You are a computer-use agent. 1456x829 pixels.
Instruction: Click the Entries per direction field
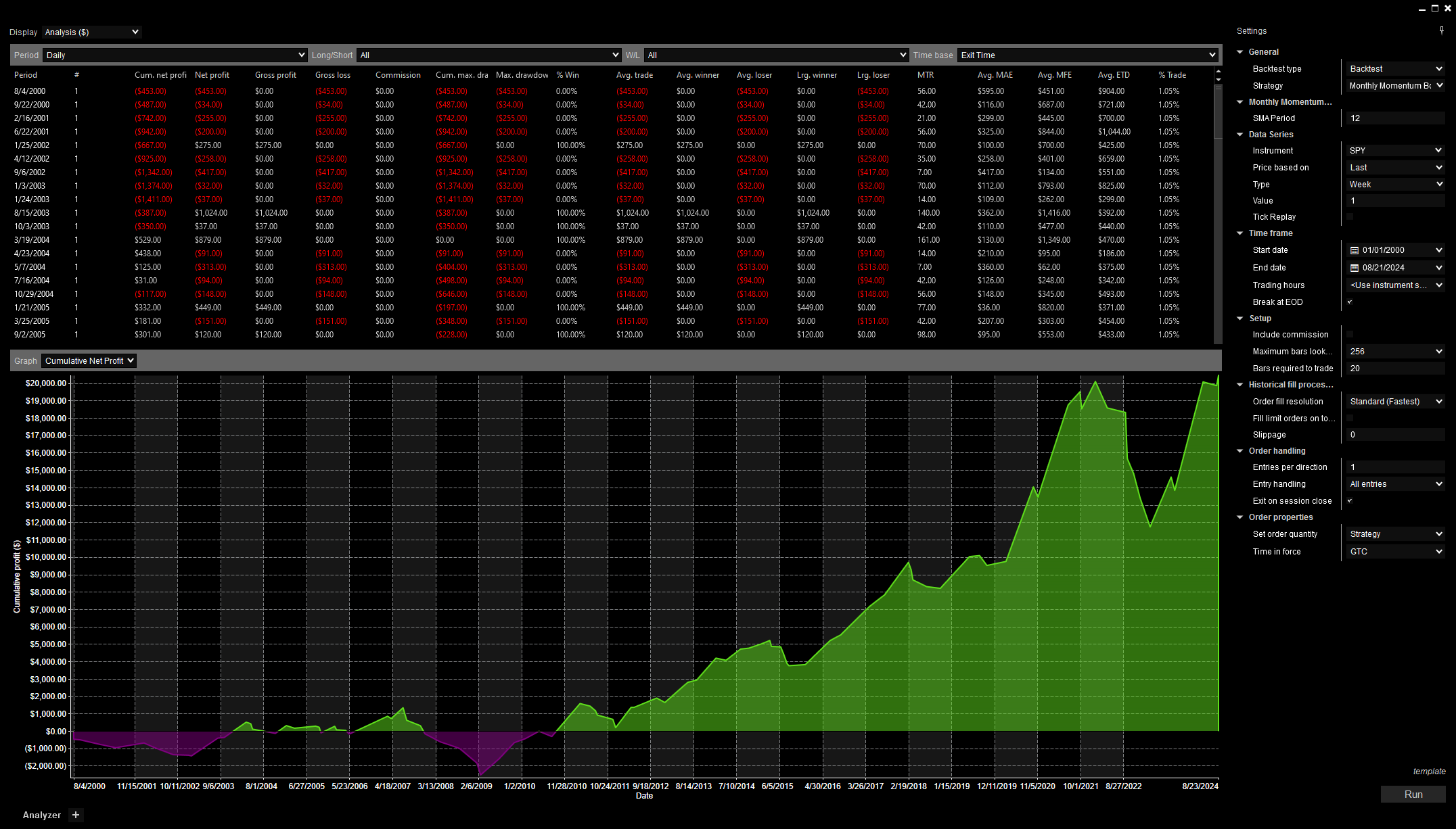coord(1396,467)
